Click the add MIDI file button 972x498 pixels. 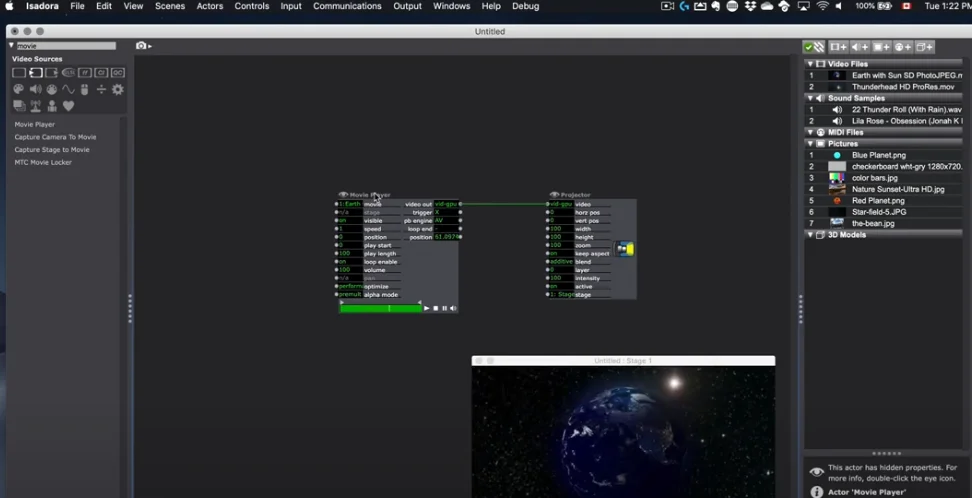[903, 47]
